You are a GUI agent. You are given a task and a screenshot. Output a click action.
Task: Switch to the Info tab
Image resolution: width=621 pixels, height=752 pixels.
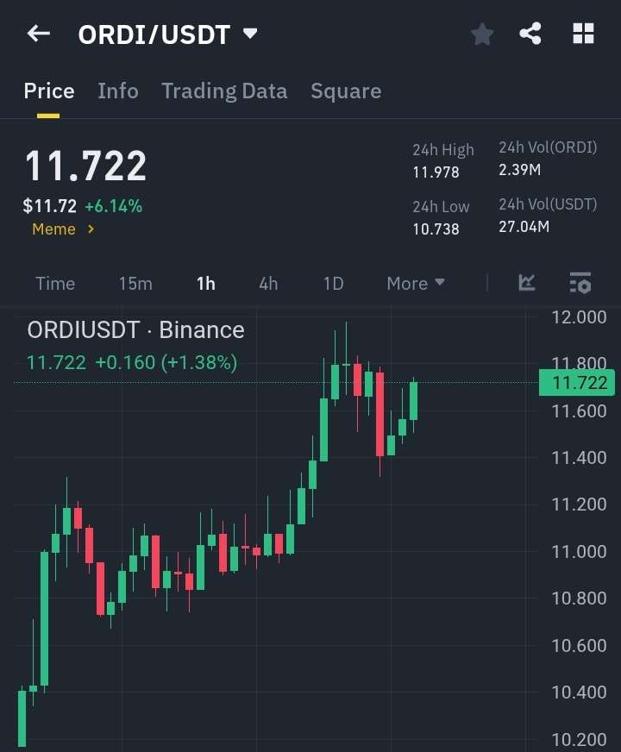[118, 91]
